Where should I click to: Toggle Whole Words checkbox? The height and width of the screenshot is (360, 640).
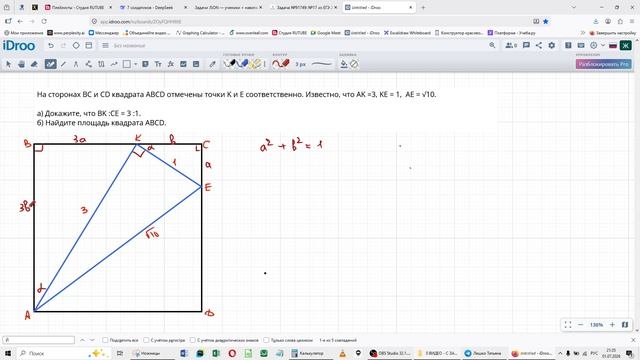click(266, 340)
